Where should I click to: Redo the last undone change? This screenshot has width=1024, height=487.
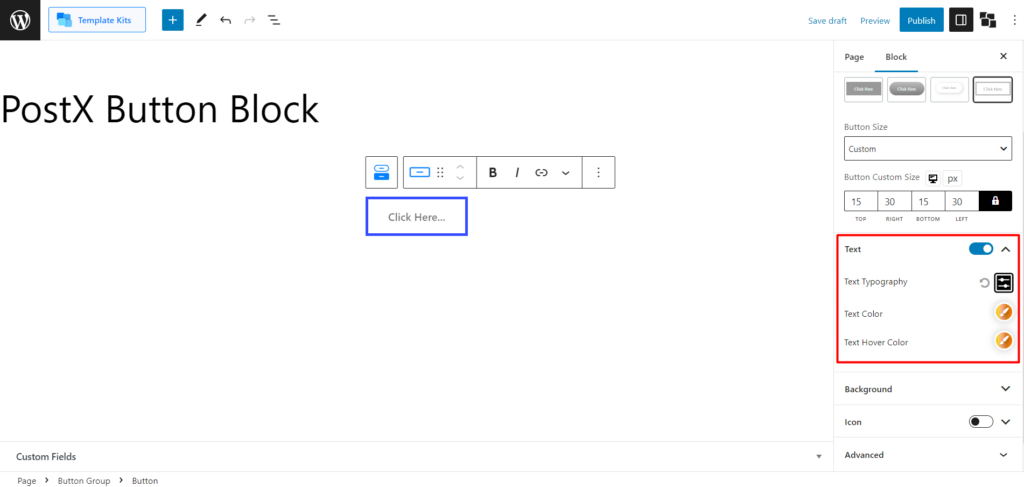tap(249, 20)
